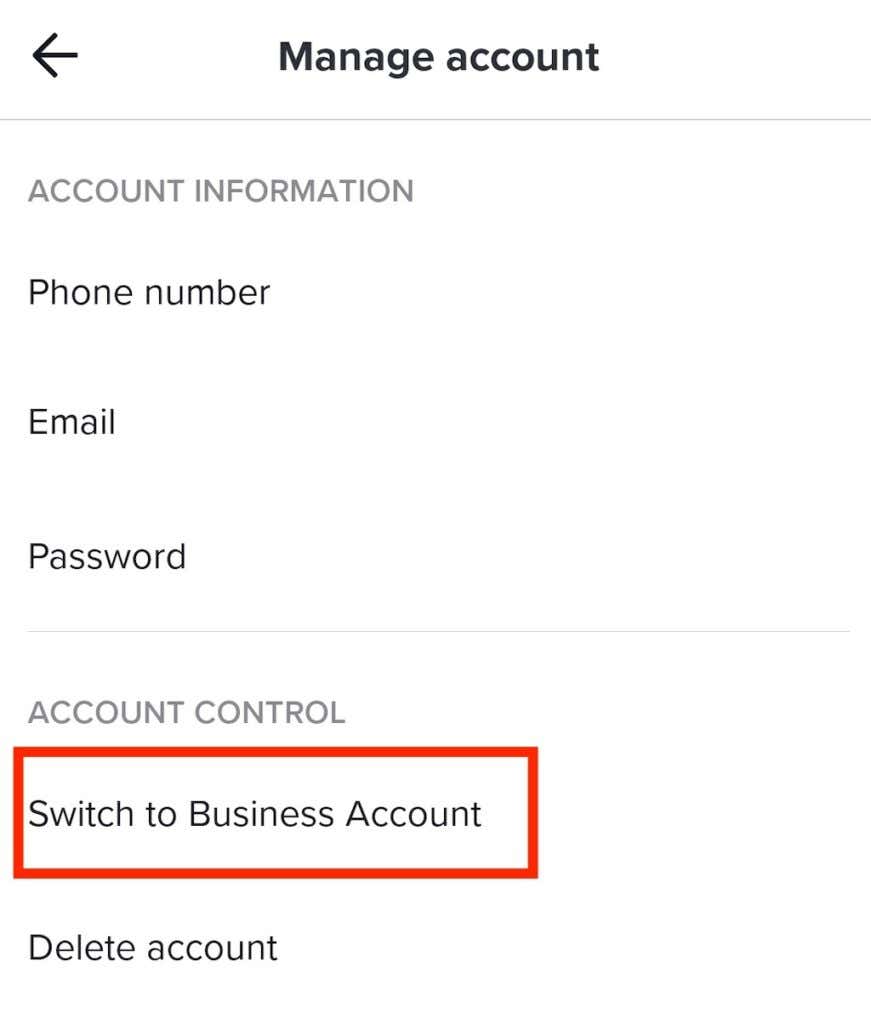Viewport: 871px width, 1024px height.
Task: Tap the ACCOUNT CONTROL section header
Action: click(187, 712)
